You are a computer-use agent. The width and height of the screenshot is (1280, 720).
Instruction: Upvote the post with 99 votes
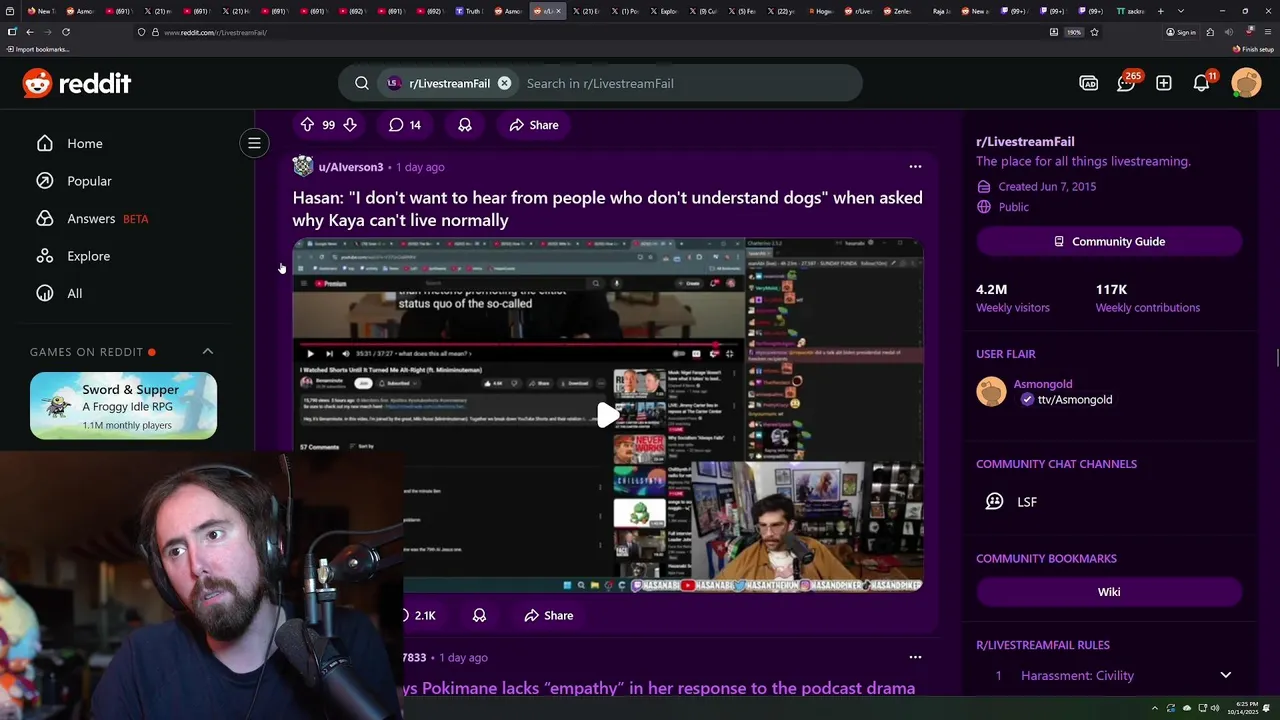click(307, 125)
